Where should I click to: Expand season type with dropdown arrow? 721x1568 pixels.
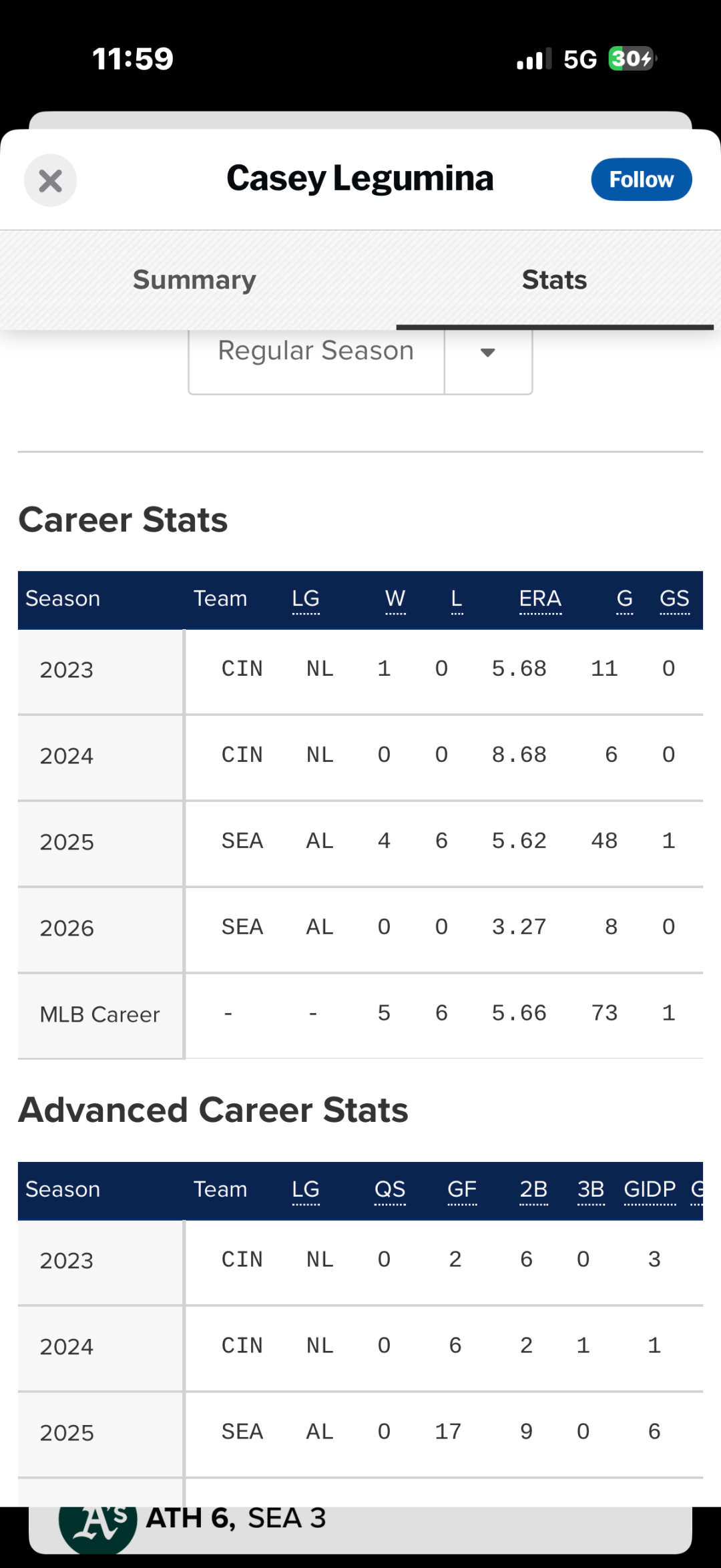[x=488, y=353]
